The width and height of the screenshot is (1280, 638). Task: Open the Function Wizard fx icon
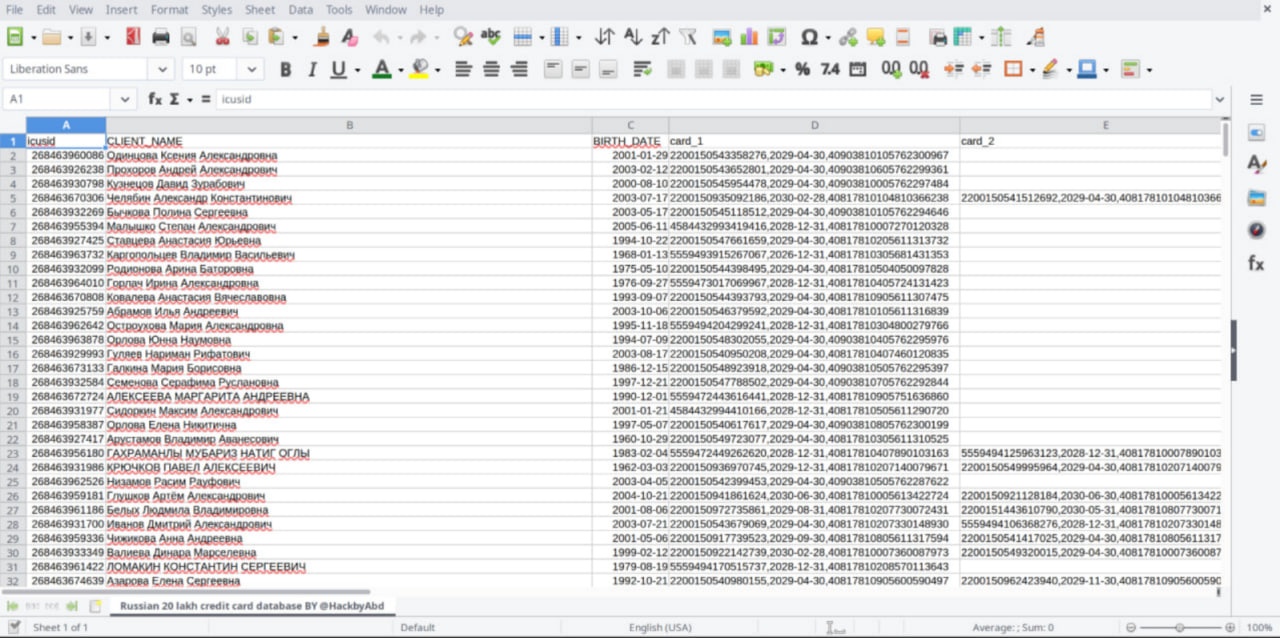[x=155, y=99]
